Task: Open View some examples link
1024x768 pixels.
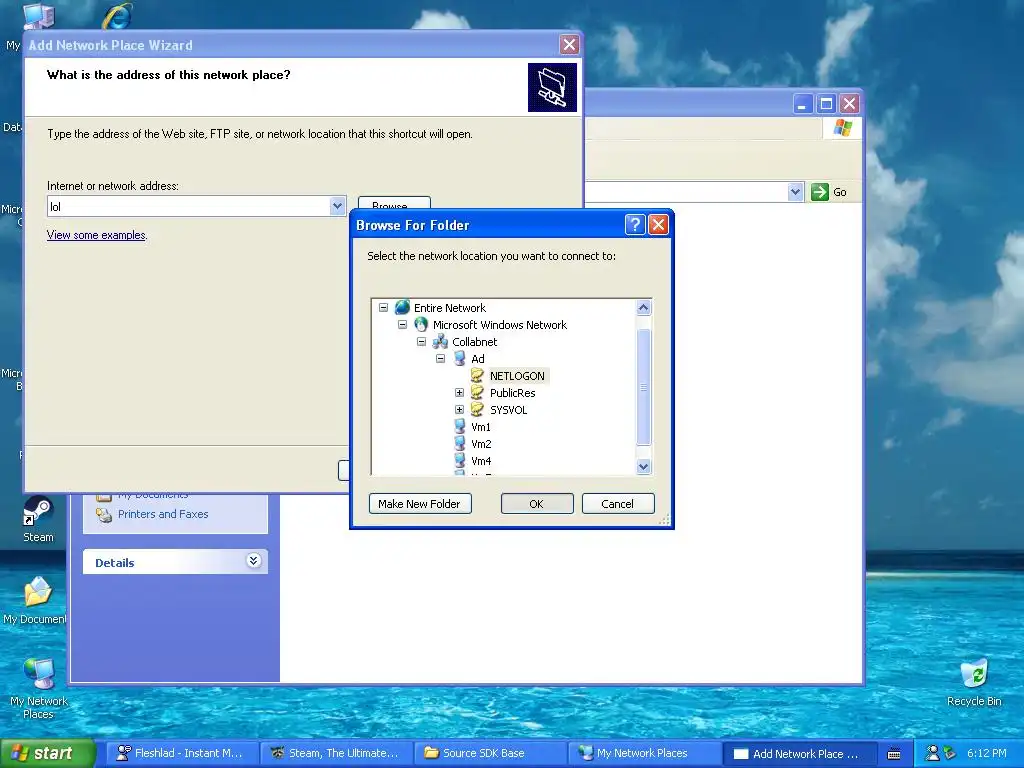Action: (97, 234)
